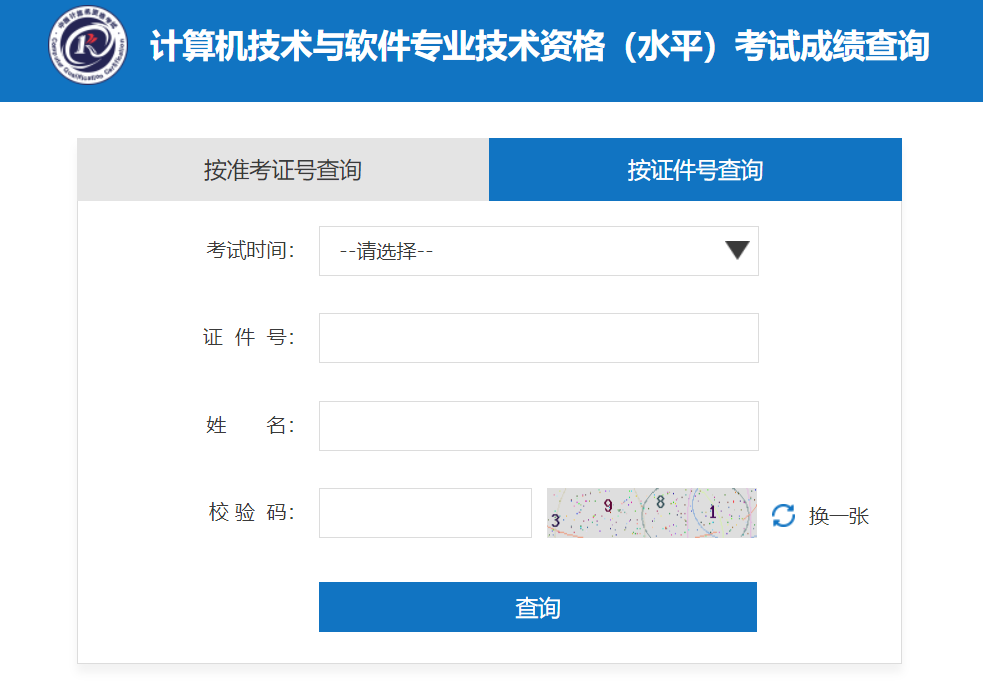Click the captcha verification image
983x690 pixels.
click(651, 513)
